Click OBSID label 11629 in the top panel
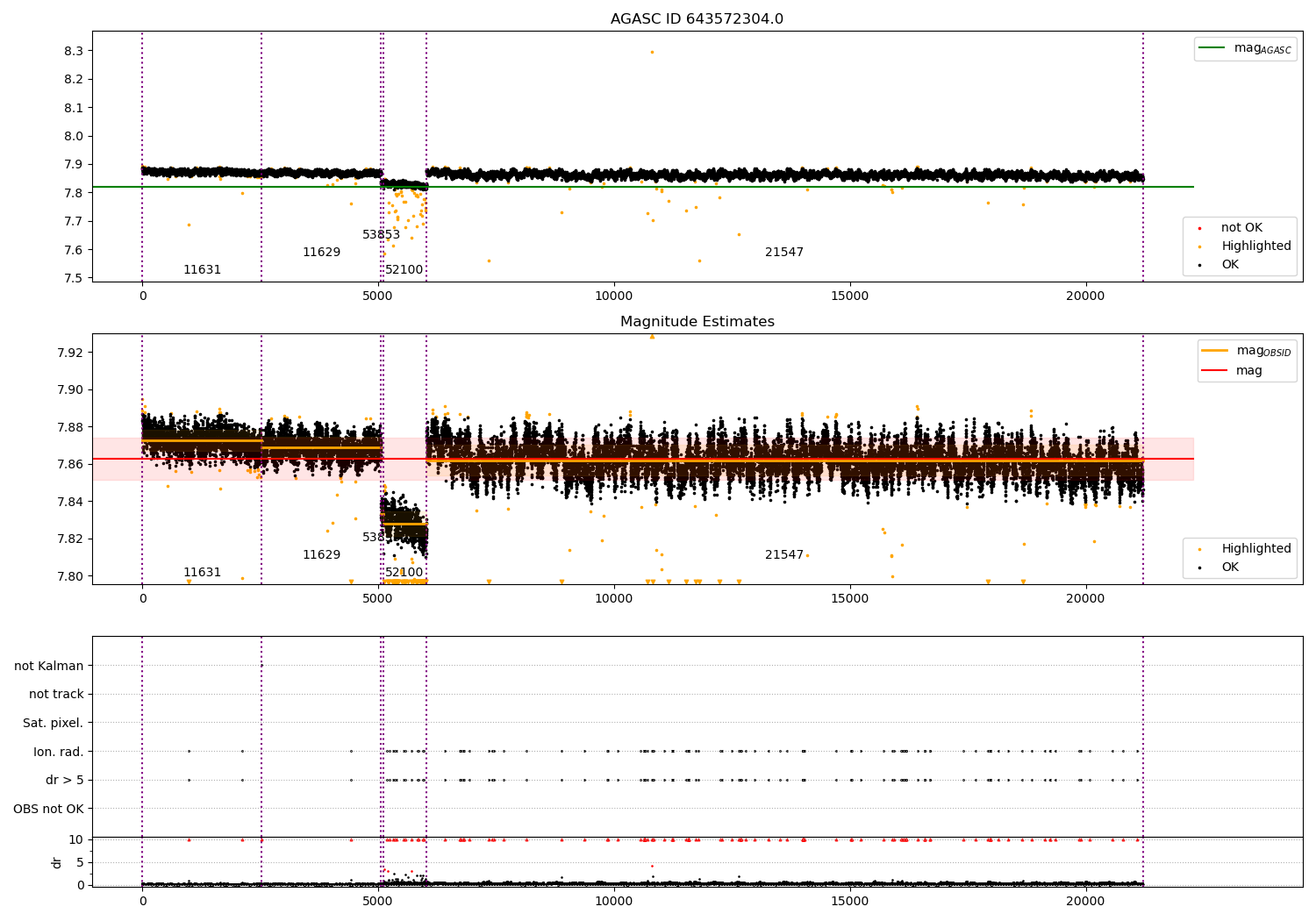1316x921 pixels. coord(321,253)
